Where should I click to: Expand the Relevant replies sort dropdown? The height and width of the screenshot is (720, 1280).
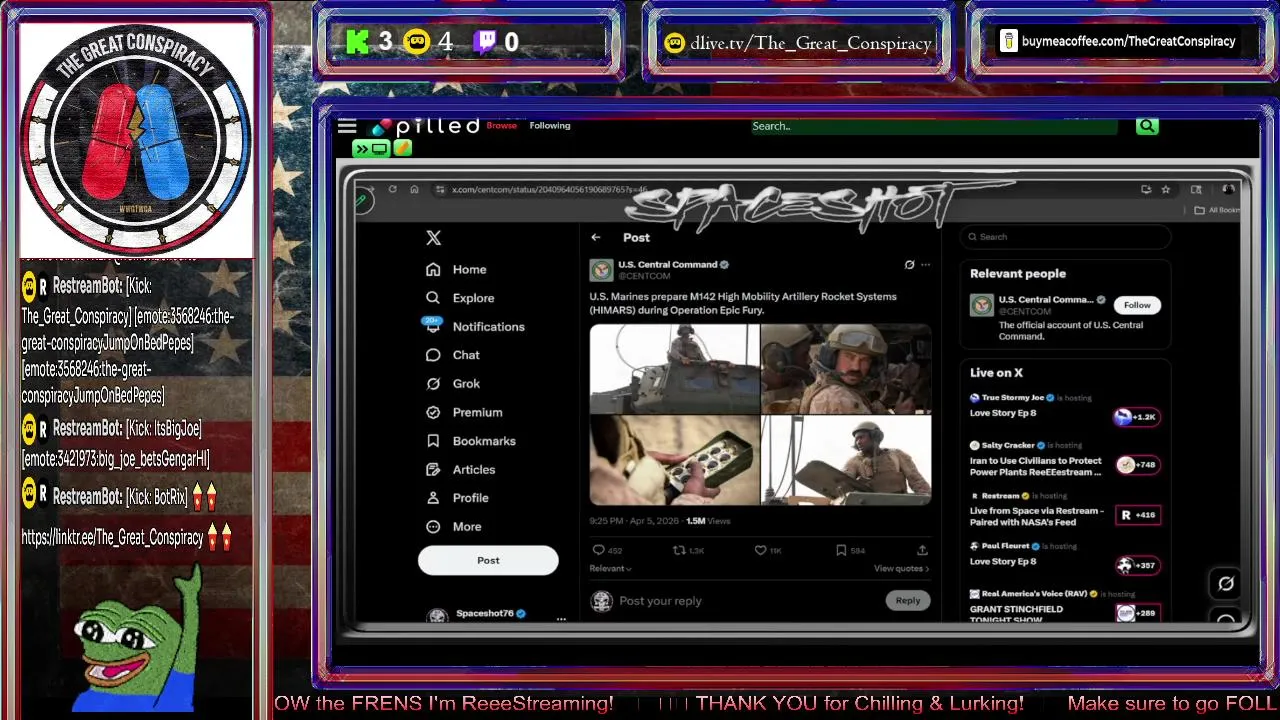[610, 568]
